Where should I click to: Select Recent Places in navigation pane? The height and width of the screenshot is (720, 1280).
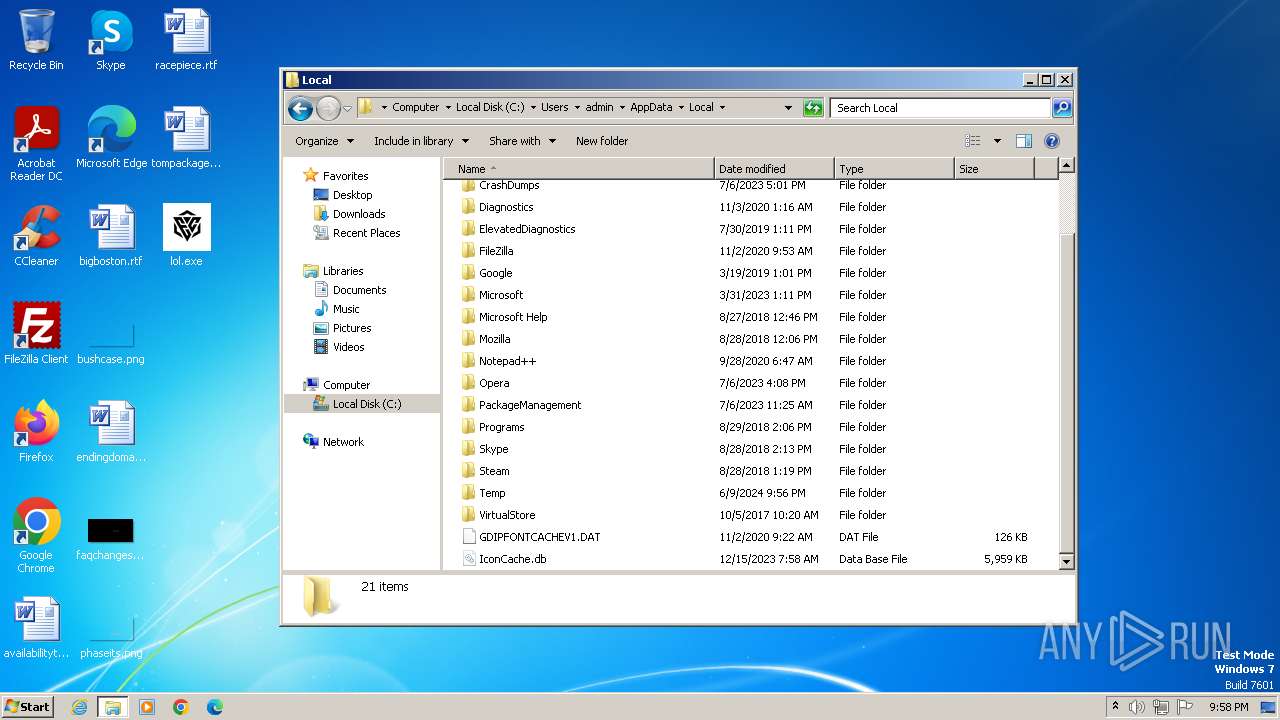click(366, 233)
